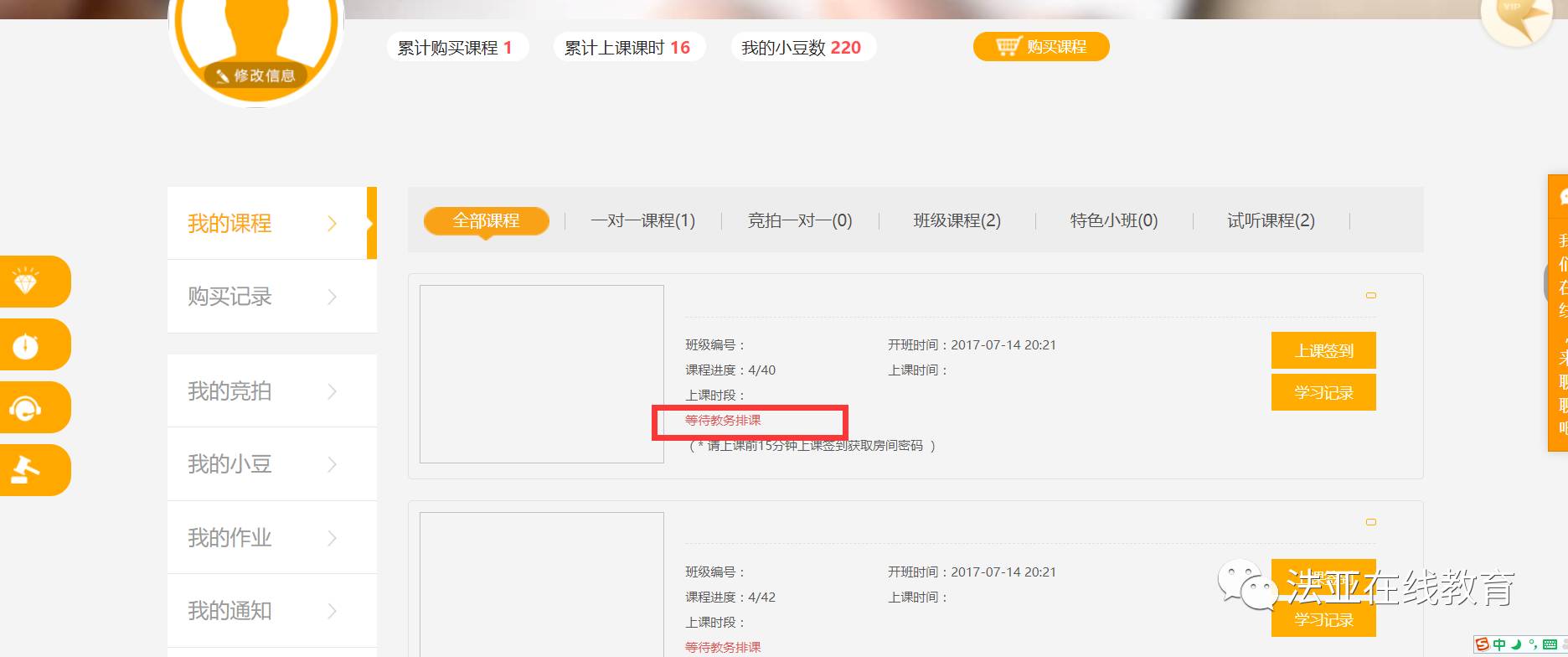1568x657 pixels.
Task: Click the 修改信息 edit profile avatar label
Action: point(256,75)
